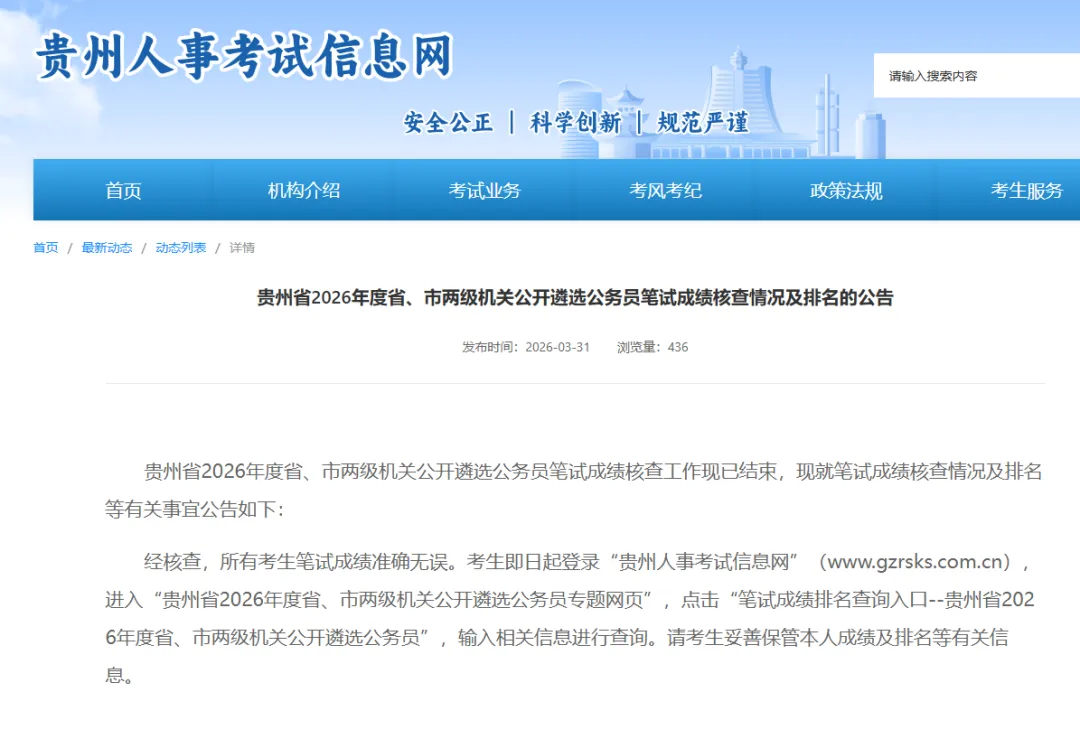1080x739 pixels.
Task: Click the 浏览量 view count text
Action: pyautogui.click(x=652, y=348)
